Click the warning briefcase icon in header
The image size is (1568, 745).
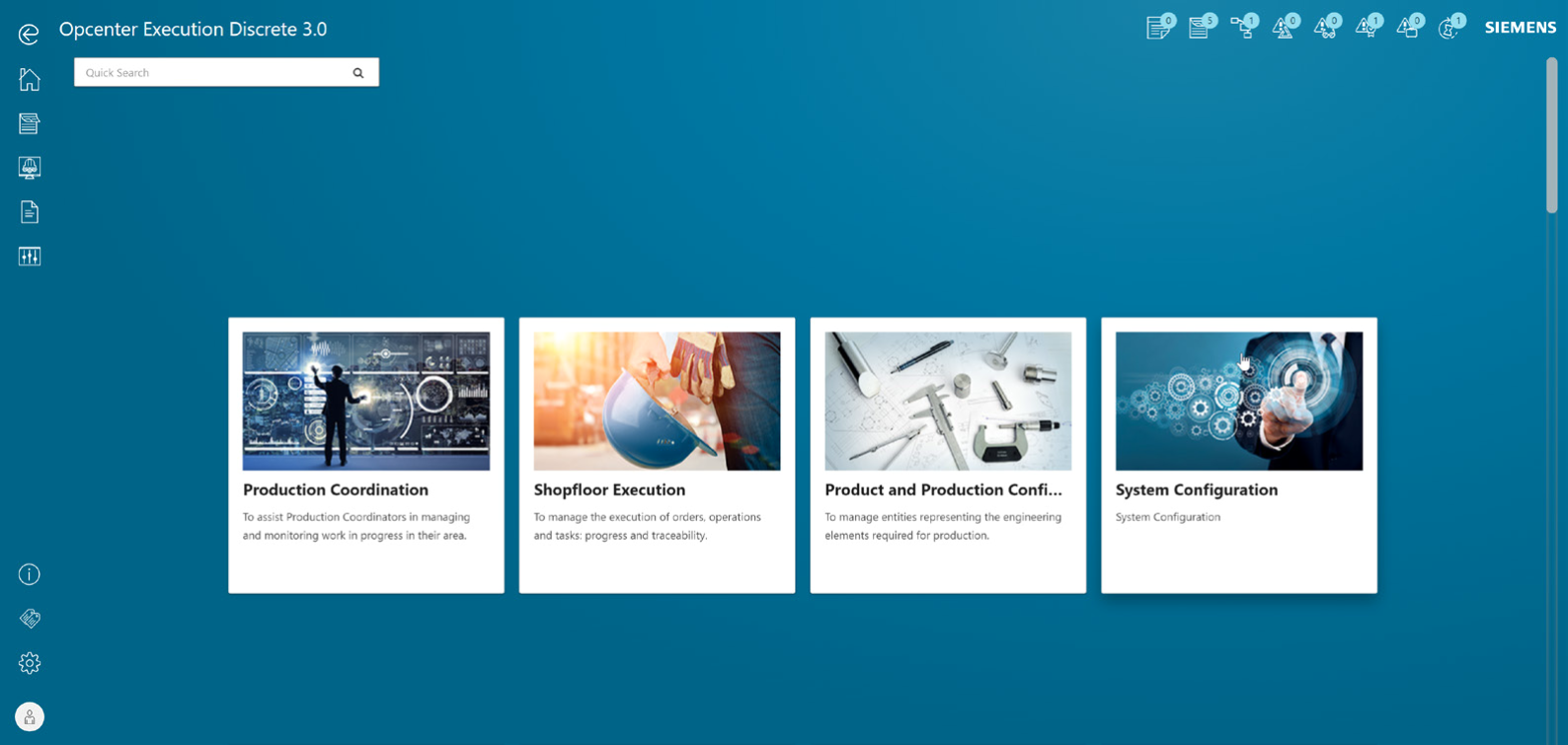click(1408, 28)
